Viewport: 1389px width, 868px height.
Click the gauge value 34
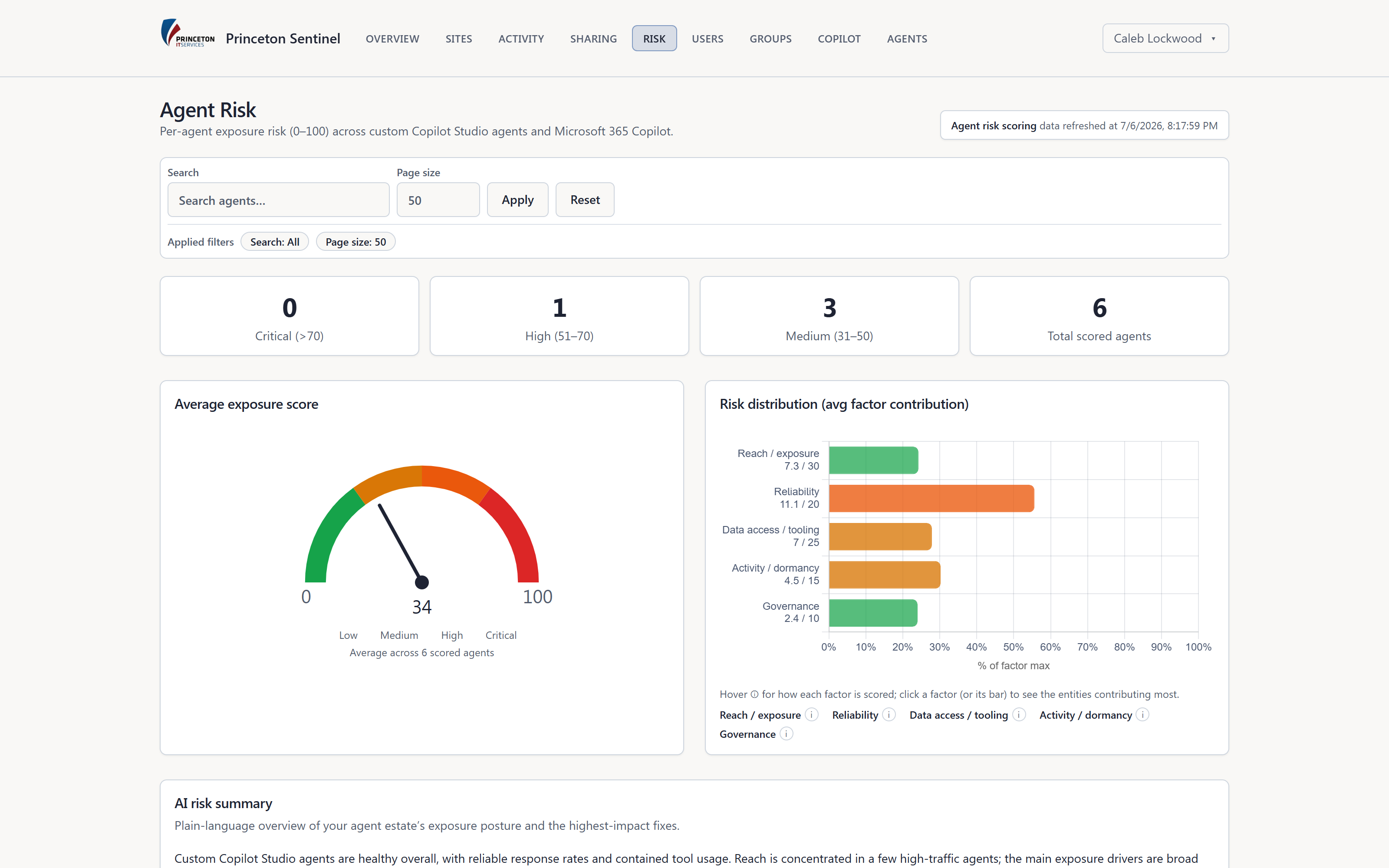[422, 607]
